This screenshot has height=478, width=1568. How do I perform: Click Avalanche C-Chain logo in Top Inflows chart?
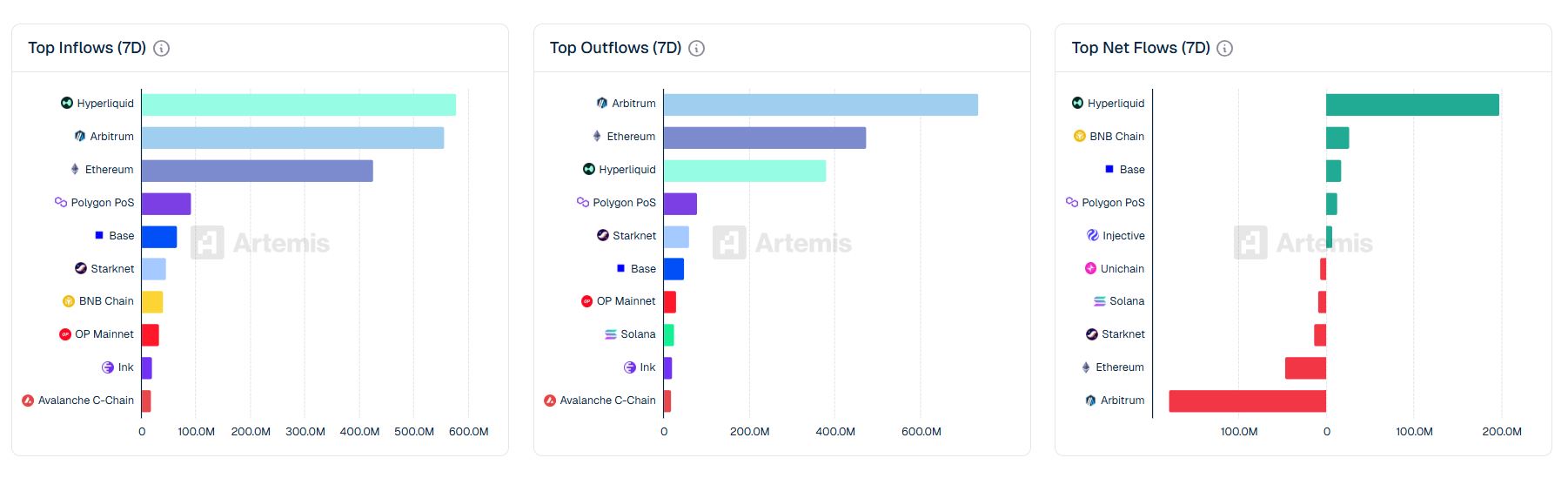click(28, 401)
